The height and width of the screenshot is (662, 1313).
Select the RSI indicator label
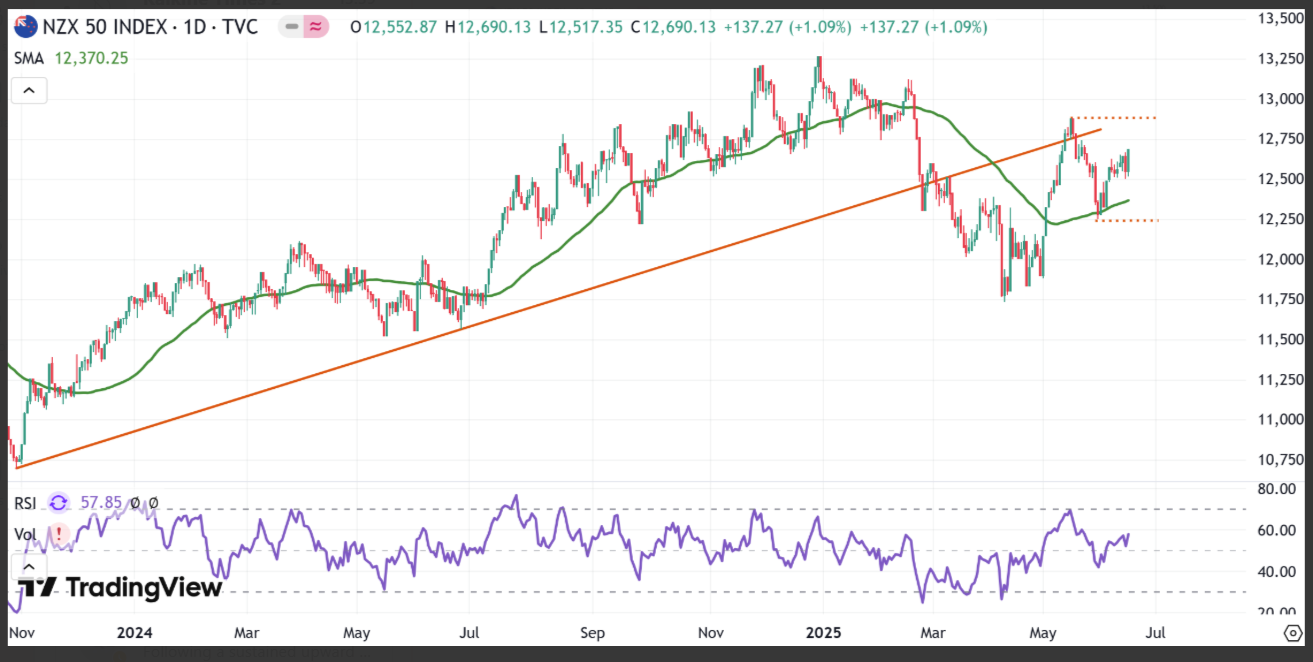coord(26,503)
